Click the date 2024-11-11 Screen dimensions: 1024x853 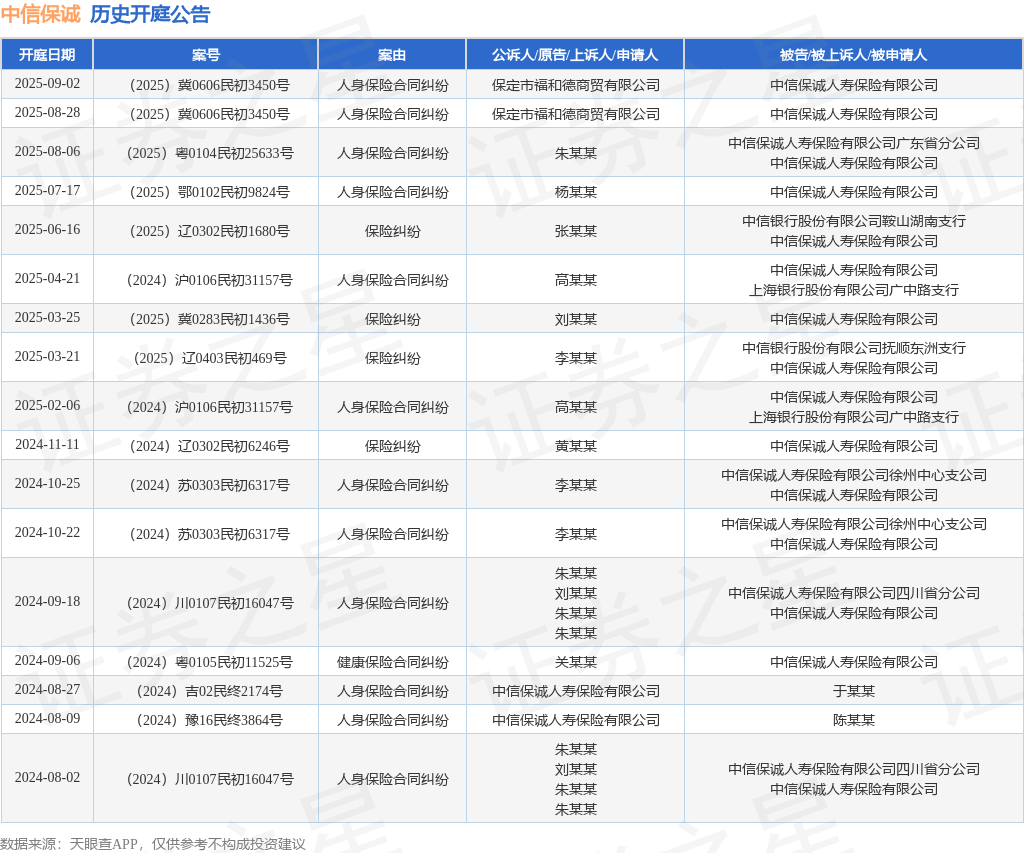(47, 445)
